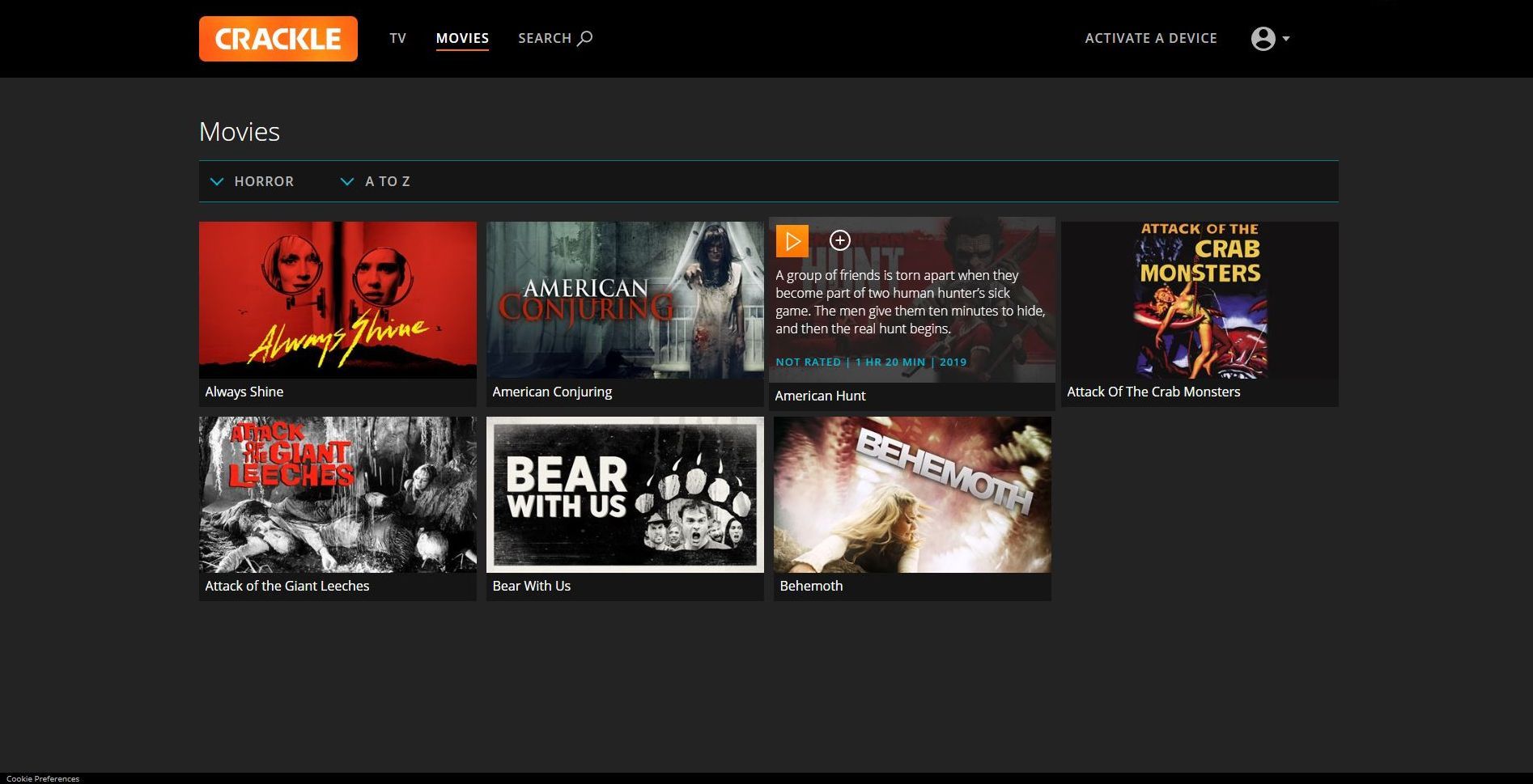Open the user account avatar icon

pos(1263,38)
